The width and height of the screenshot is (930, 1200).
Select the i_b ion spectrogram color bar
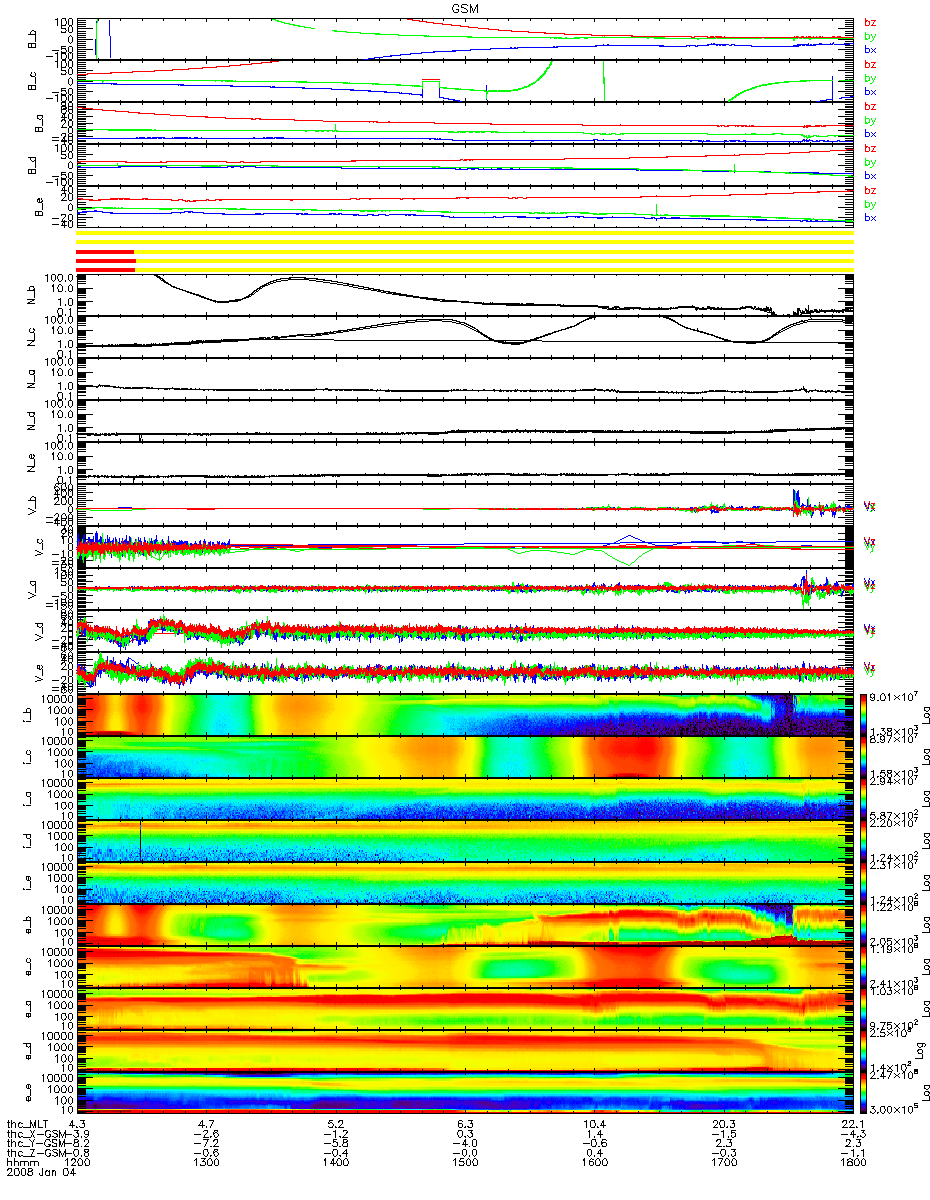tap(865, 714)
